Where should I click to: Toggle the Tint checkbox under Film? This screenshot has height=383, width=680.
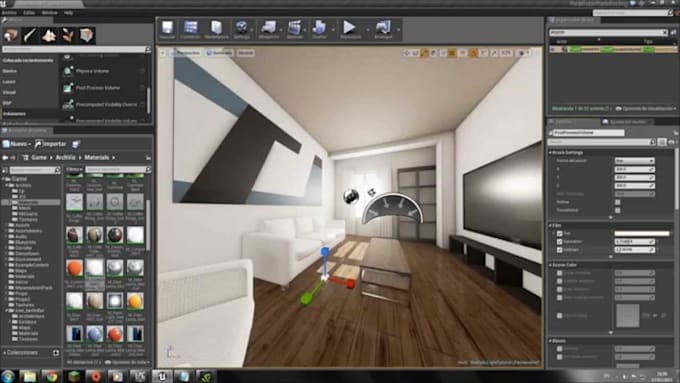[559, 233]
